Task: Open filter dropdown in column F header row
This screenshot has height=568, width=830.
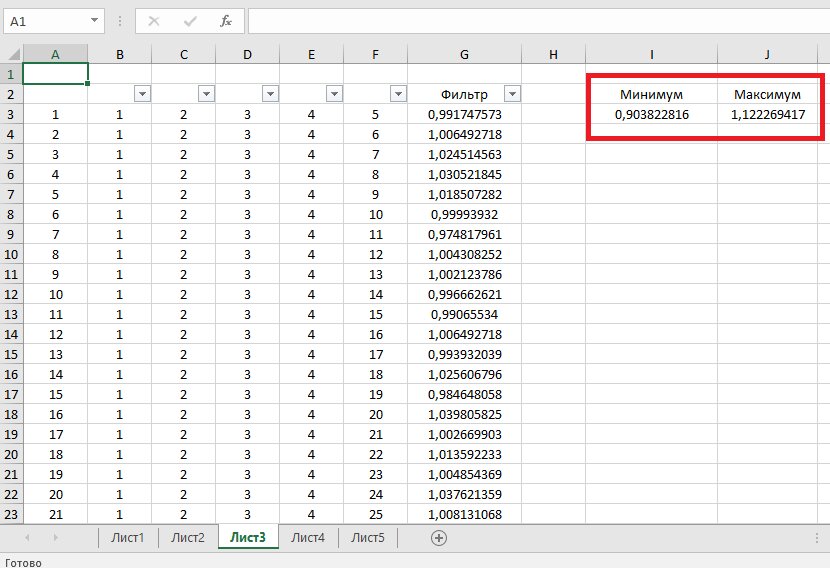Action: tap(398, 94)
